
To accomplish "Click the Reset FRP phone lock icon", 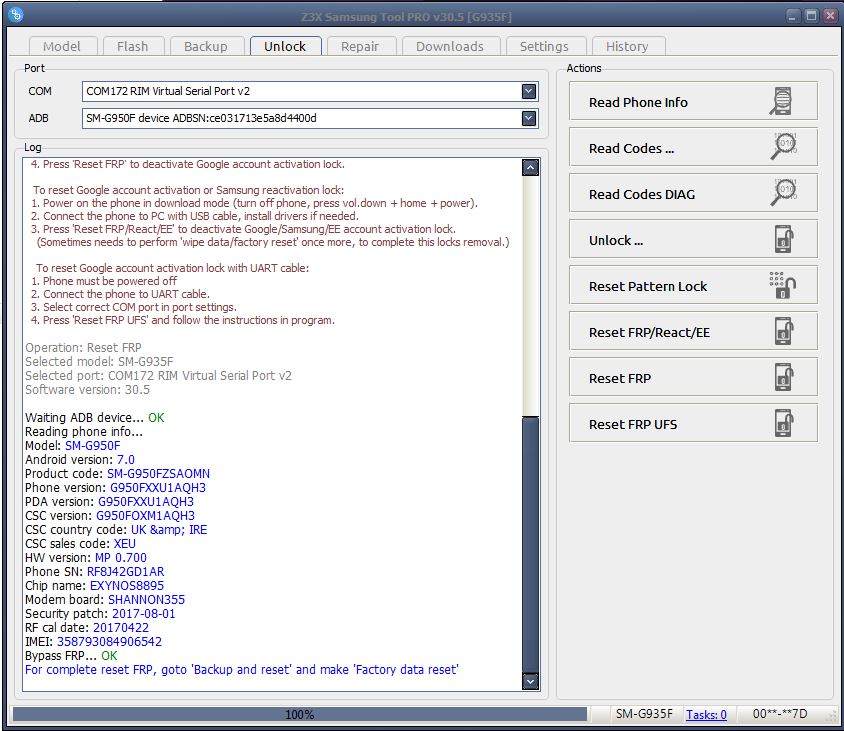I will pyautogui.click(x=784, y=377).
